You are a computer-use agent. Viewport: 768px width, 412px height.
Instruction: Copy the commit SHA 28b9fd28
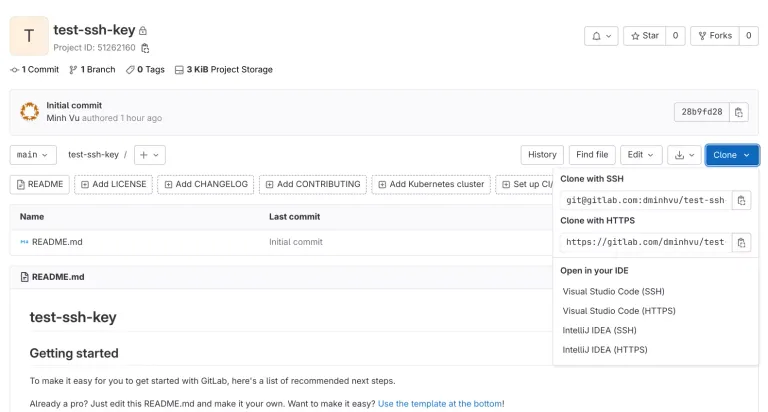[x=739, y=112]
